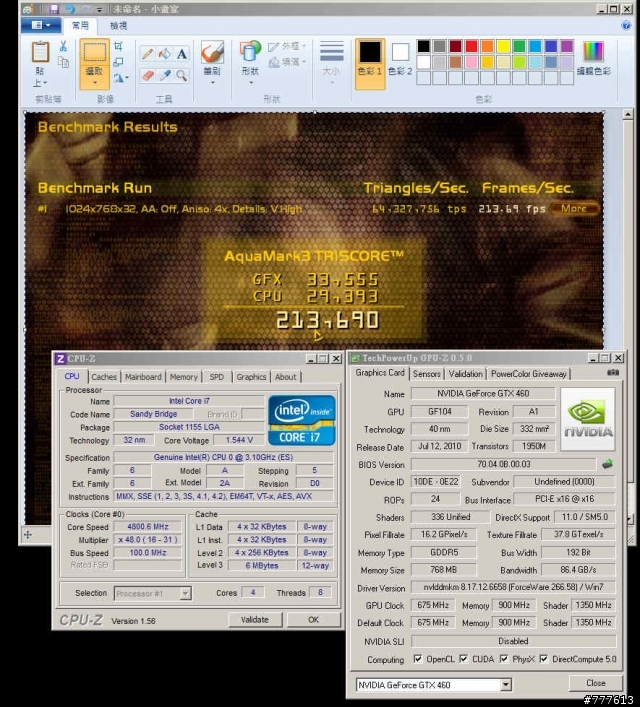Click the Edit colors rainbow icon
The image size is (640, 708).
[x=593, y=51]
